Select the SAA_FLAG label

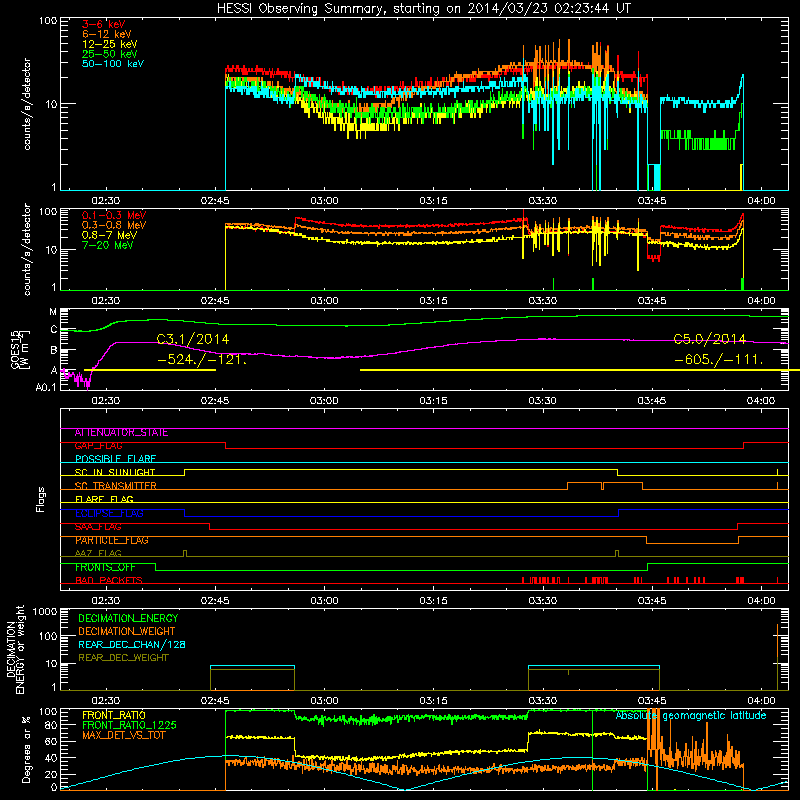[98, 527]
